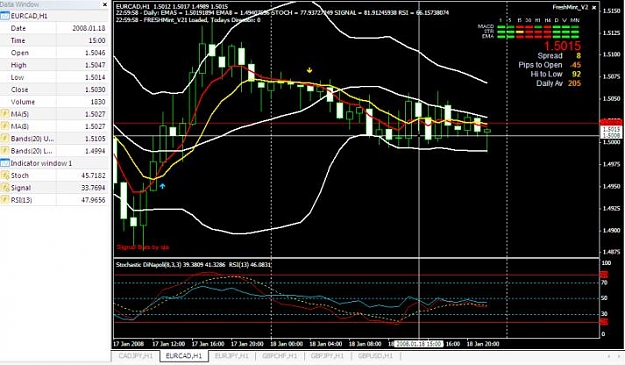Click the blue up arrow buy signal on chart
Screen dimensions: 625x365
[162, 186]
